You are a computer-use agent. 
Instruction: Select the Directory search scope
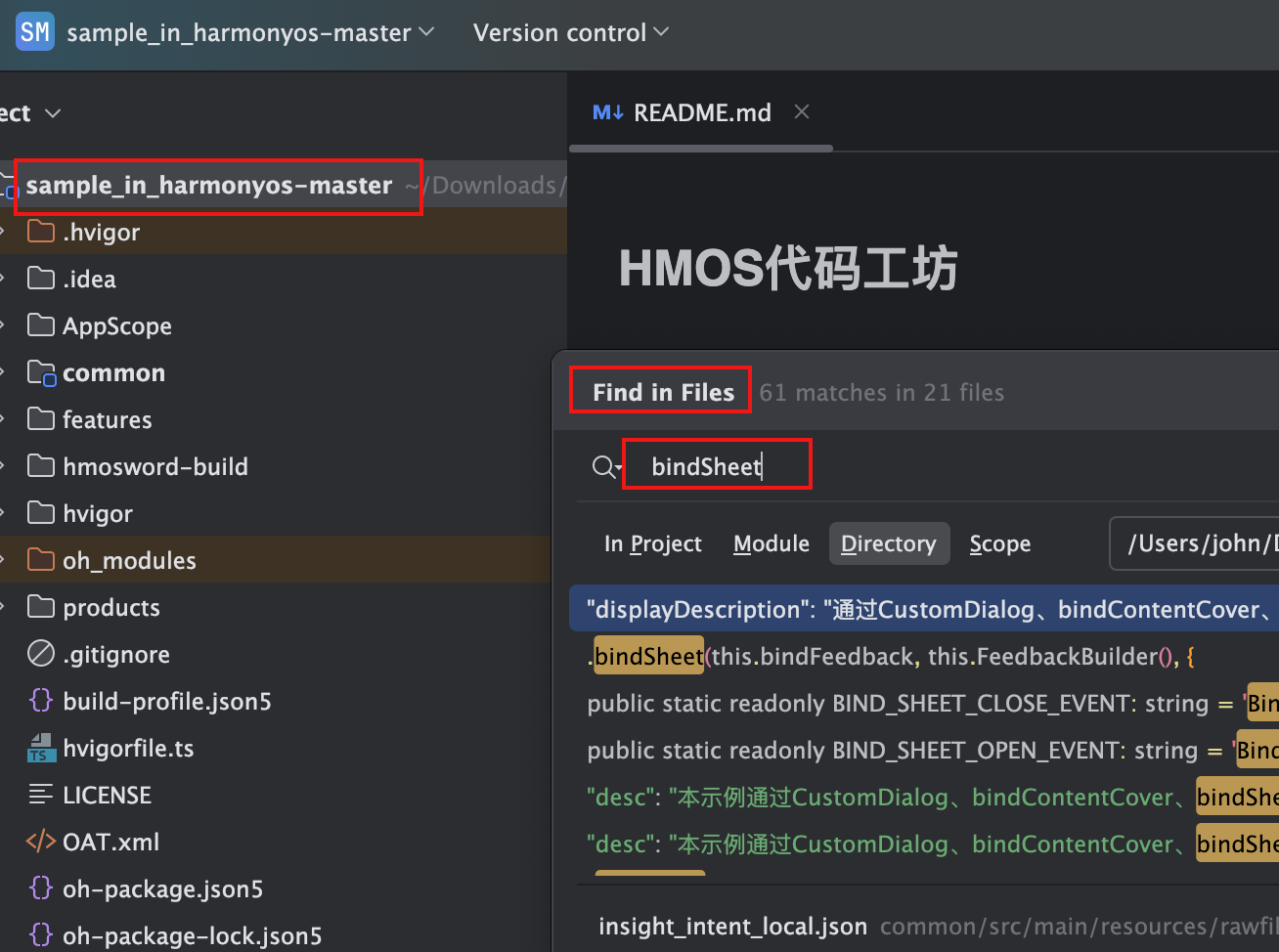point(889,543)
